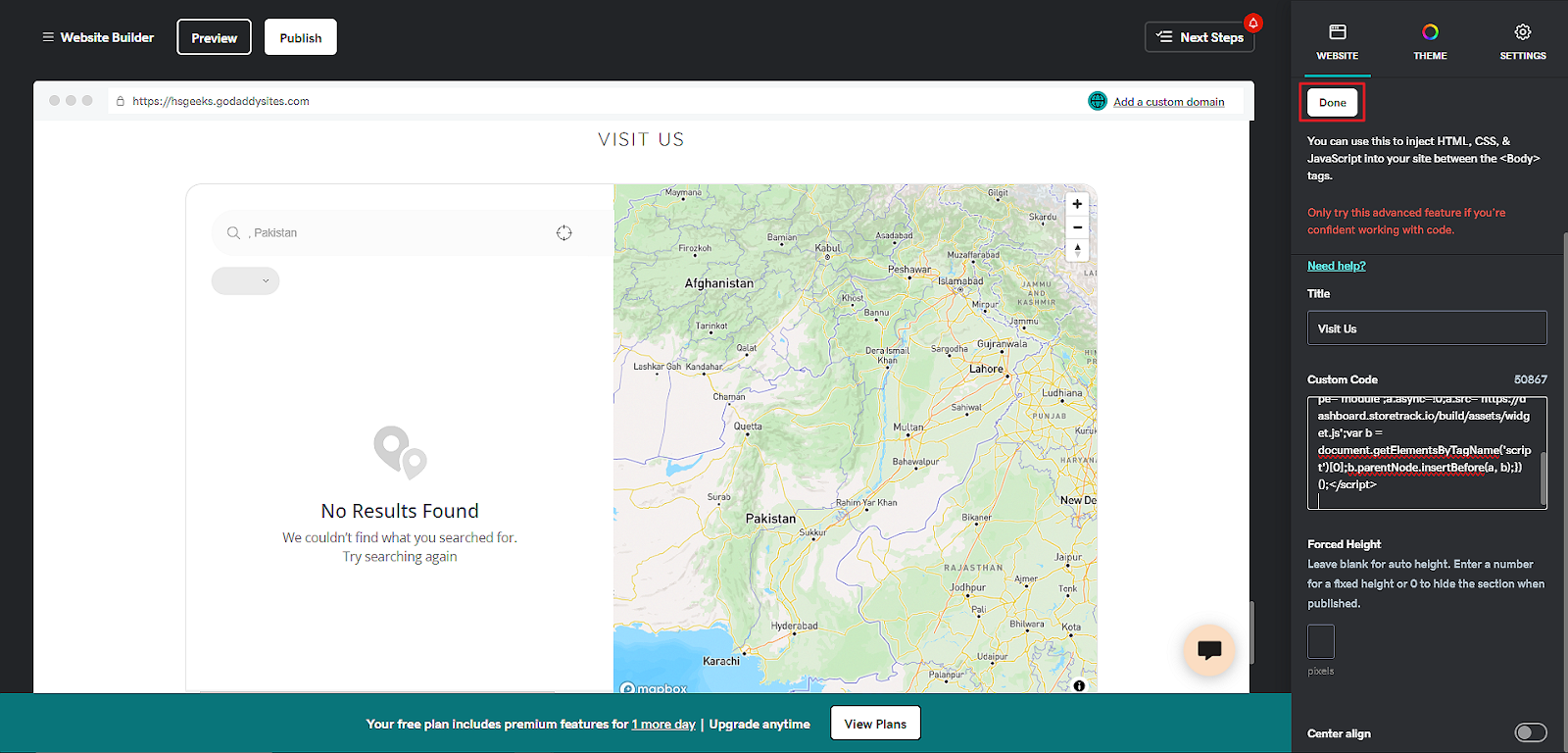
Task: Edit the Title field 'Visit Us'
Action: coord(1427,328)
